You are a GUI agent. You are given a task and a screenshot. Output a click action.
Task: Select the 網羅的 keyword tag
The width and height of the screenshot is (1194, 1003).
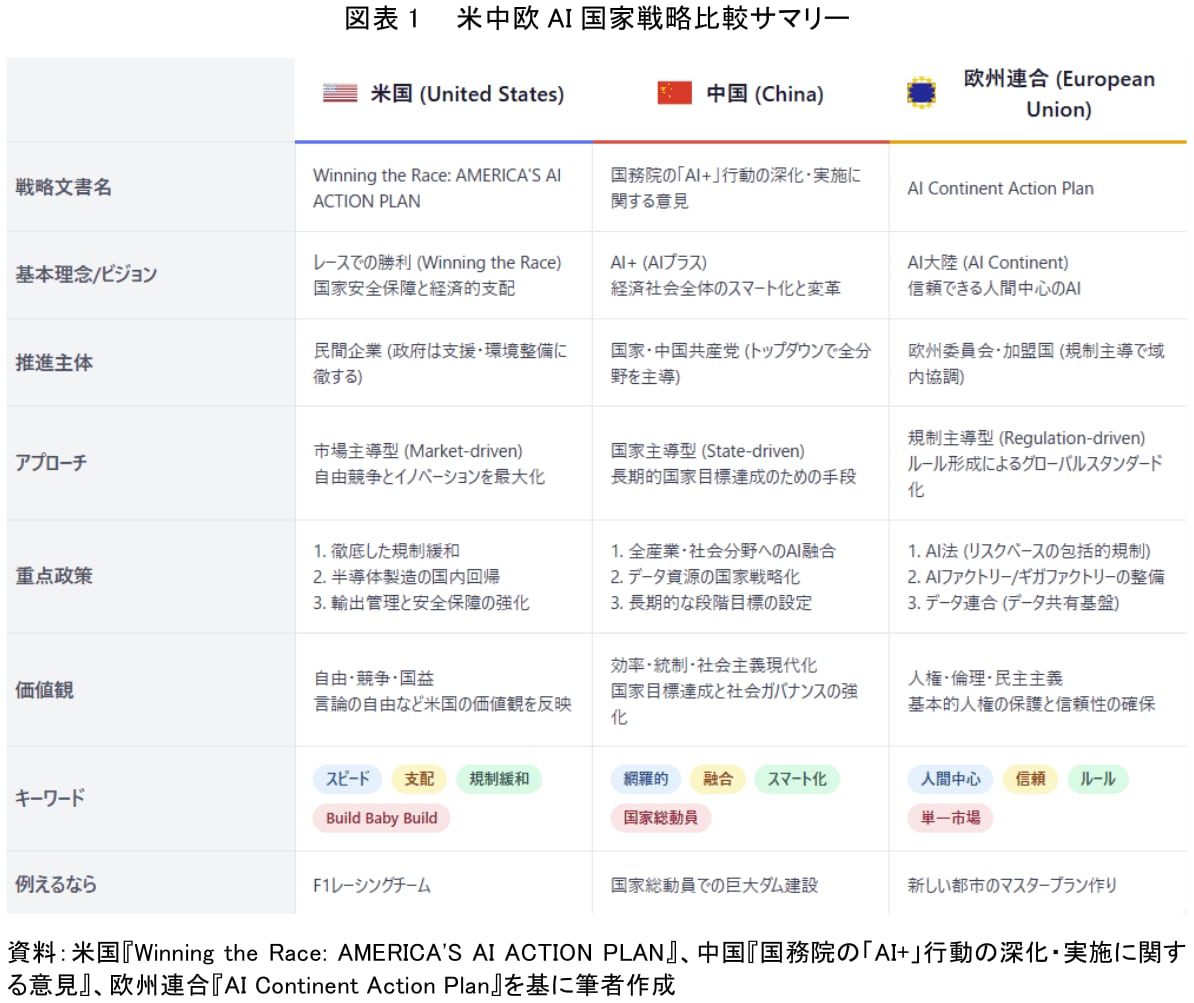coord(645,779)
